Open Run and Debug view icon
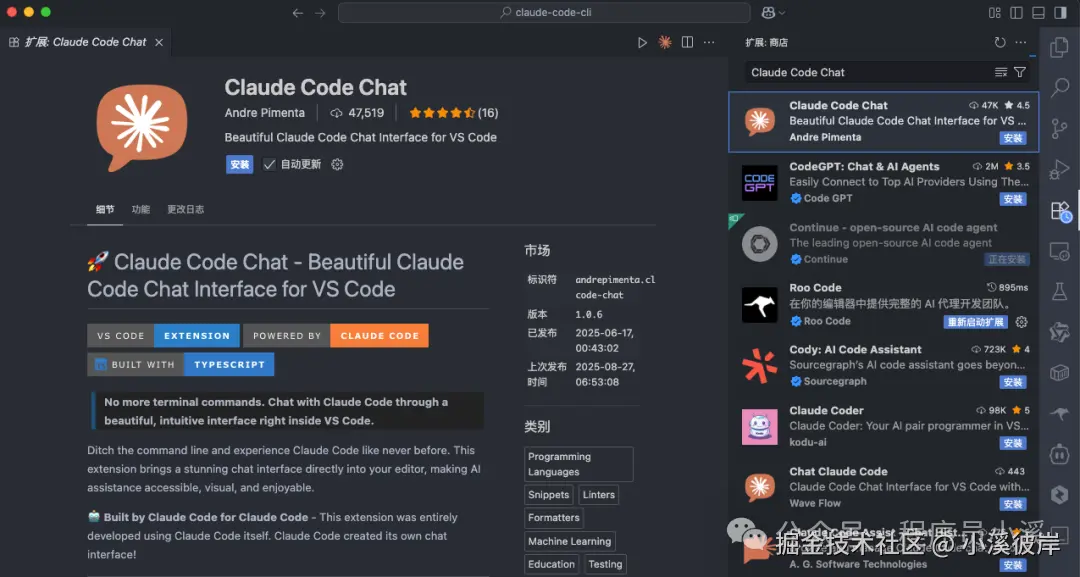This screenshot has width=1080, height=577. pyautogui.click(x=1059, y=169)
